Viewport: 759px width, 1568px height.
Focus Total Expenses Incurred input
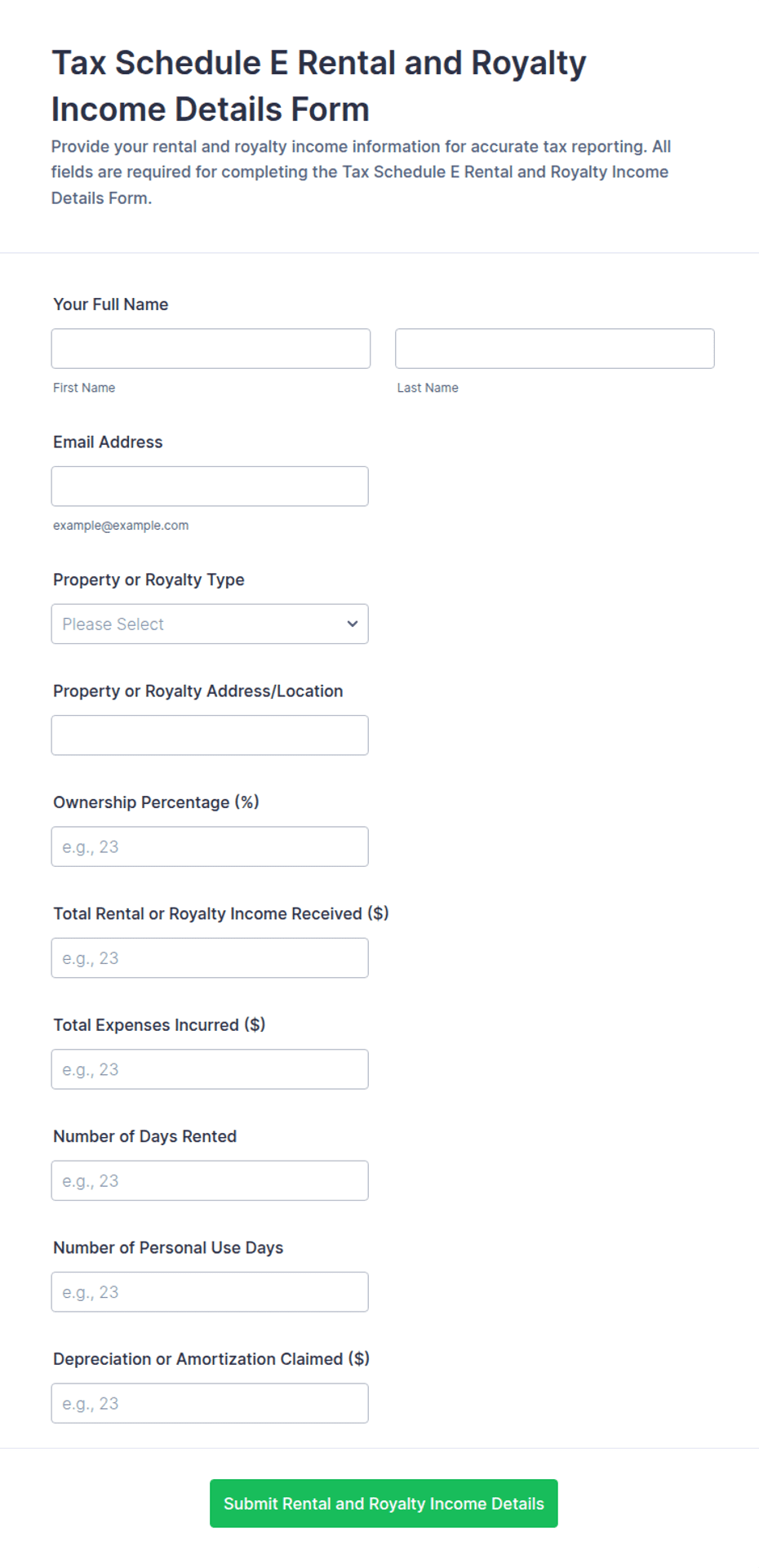pos(210,1069)
